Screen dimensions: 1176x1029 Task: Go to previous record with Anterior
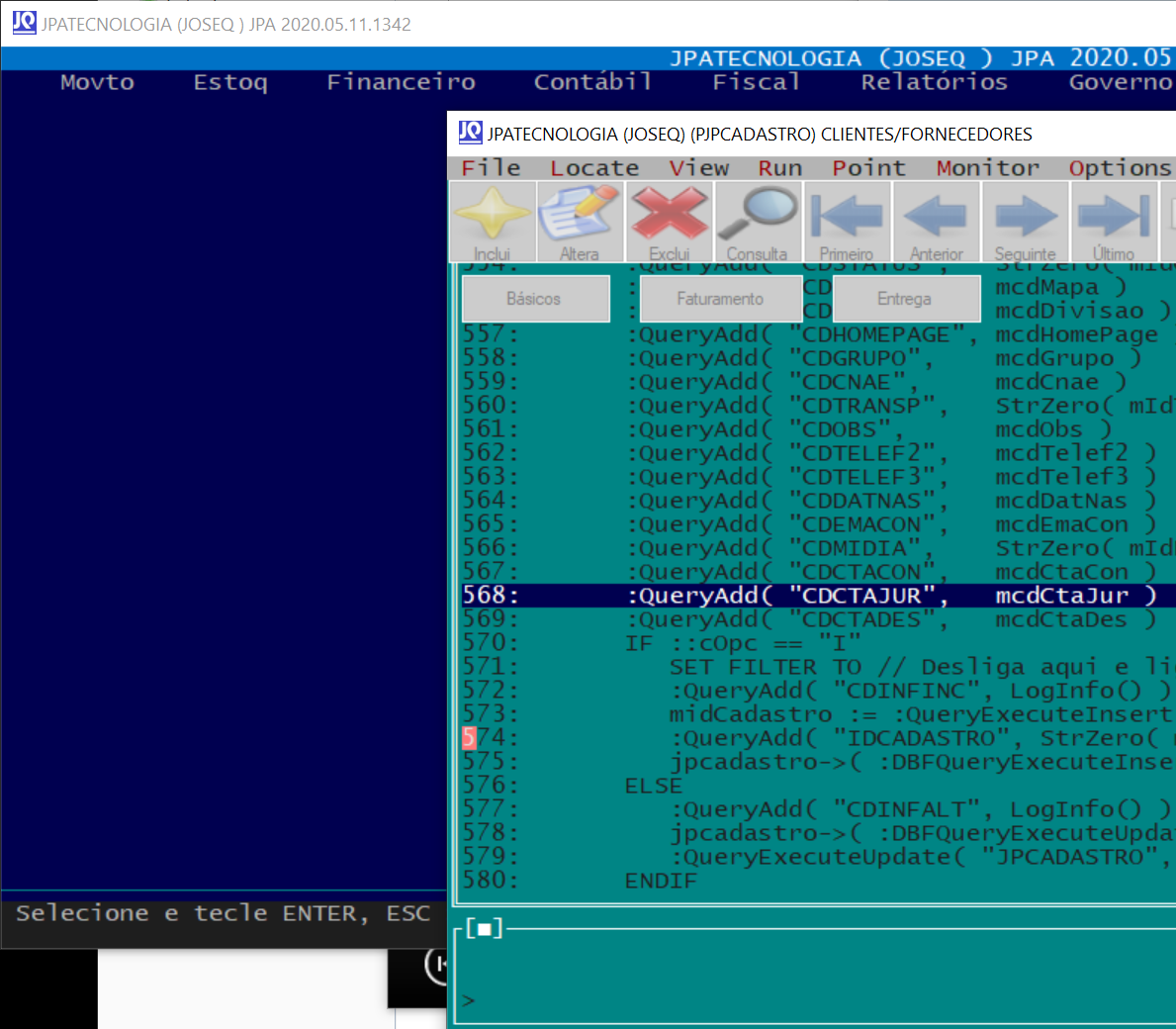point(936,222)
